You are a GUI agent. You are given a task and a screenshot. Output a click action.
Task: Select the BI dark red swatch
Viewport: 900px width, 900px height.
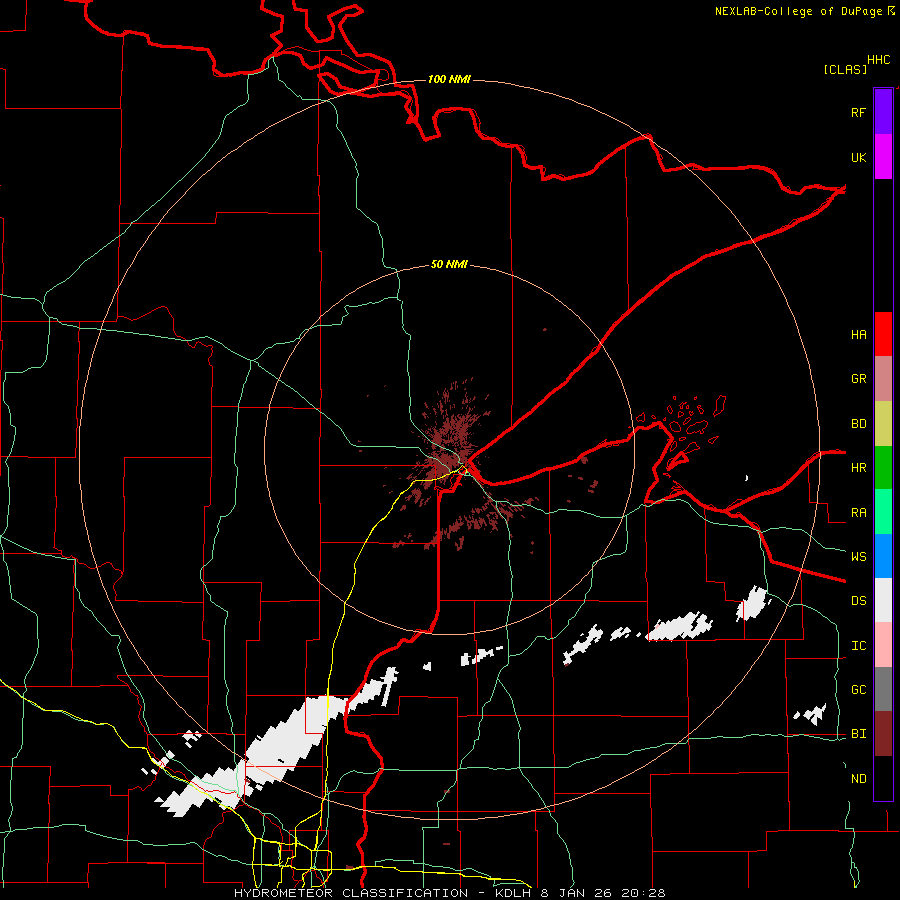click(883, 734)
